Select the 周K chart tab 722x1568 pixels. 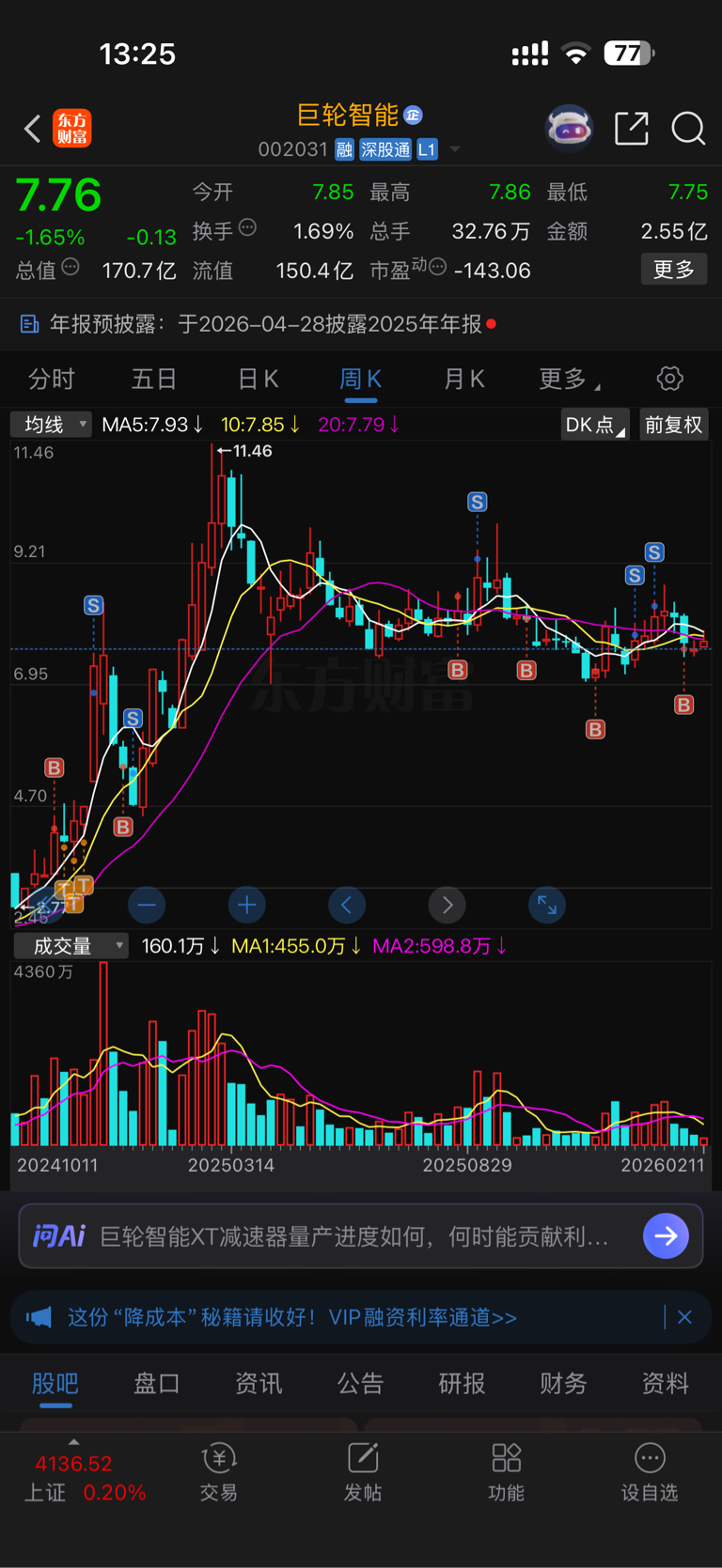[360, 379]
